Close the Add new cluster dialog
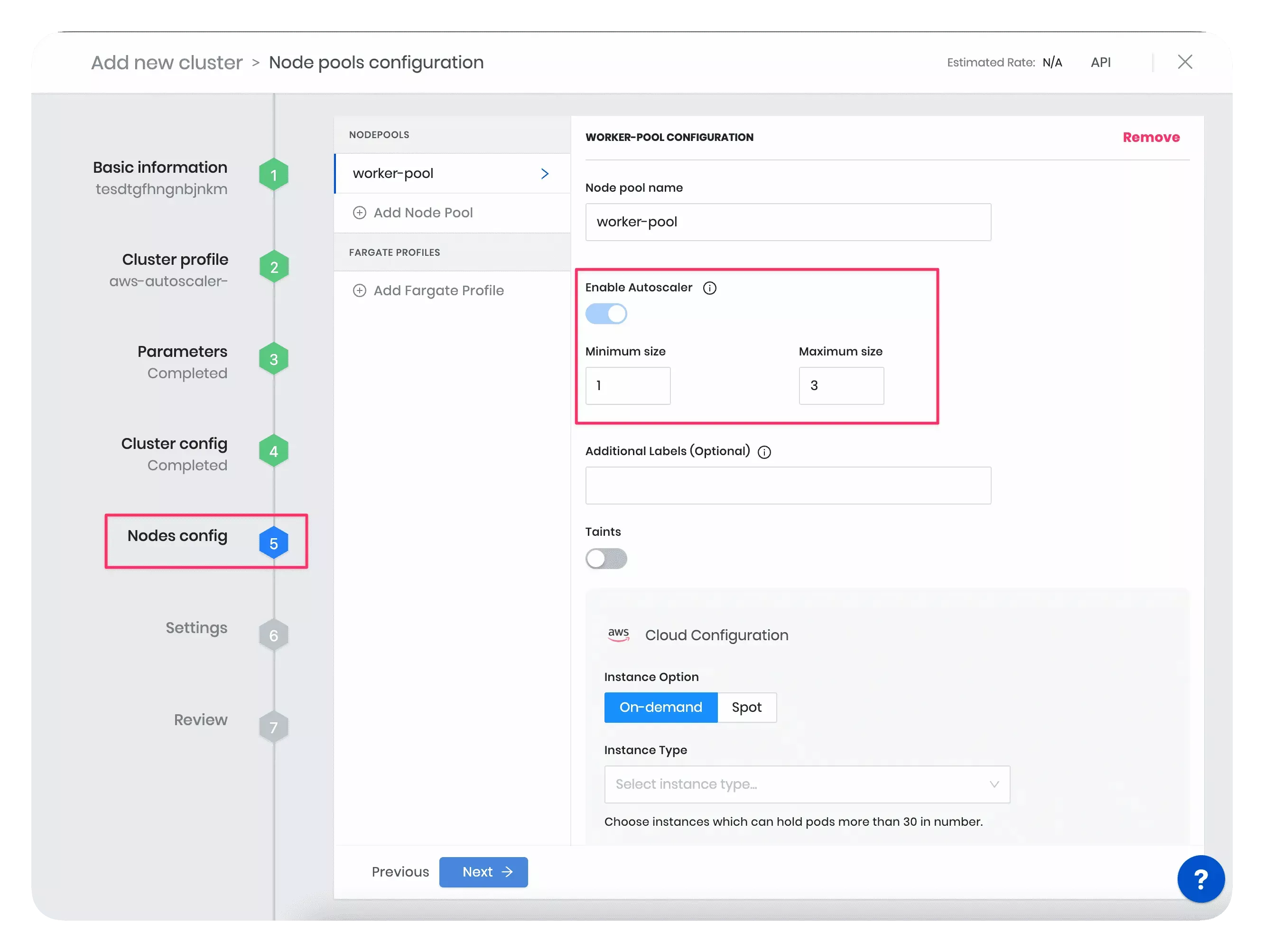 coord(1185,62)
